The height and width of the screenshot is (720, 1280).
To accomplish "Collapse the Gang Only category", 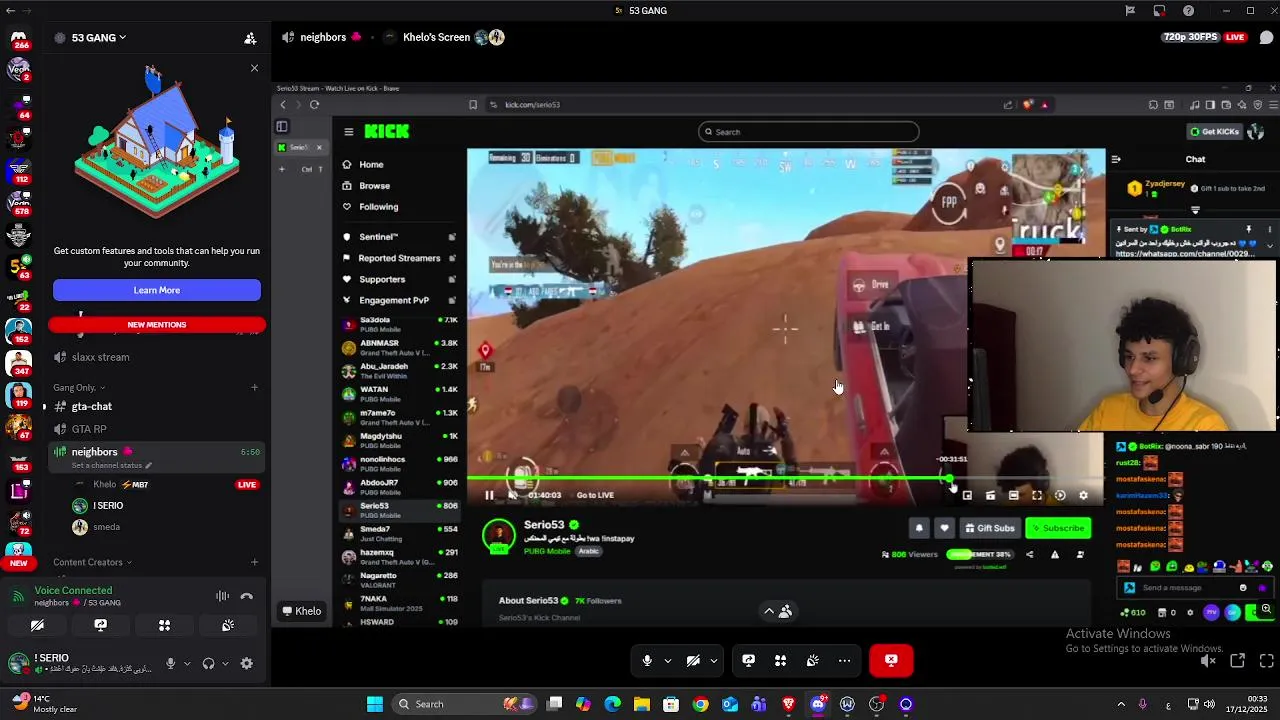I will pos(79,388).
